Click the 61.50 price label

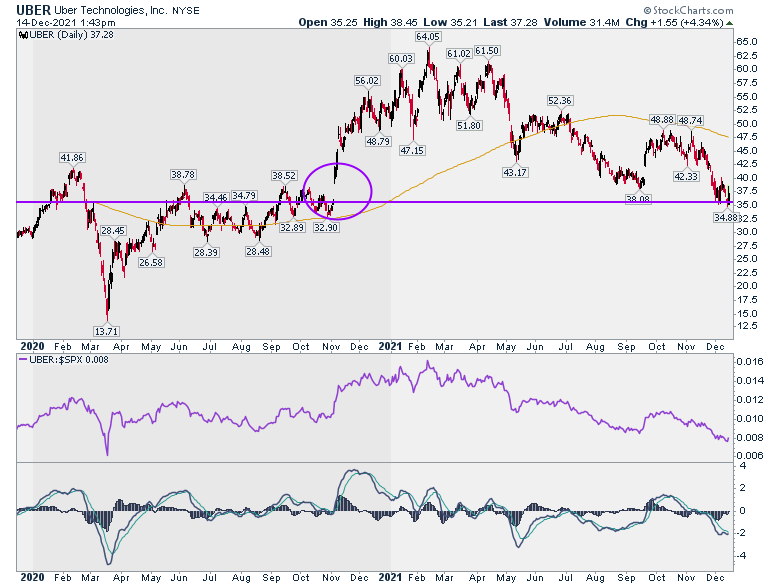click(x=487, y=50)
